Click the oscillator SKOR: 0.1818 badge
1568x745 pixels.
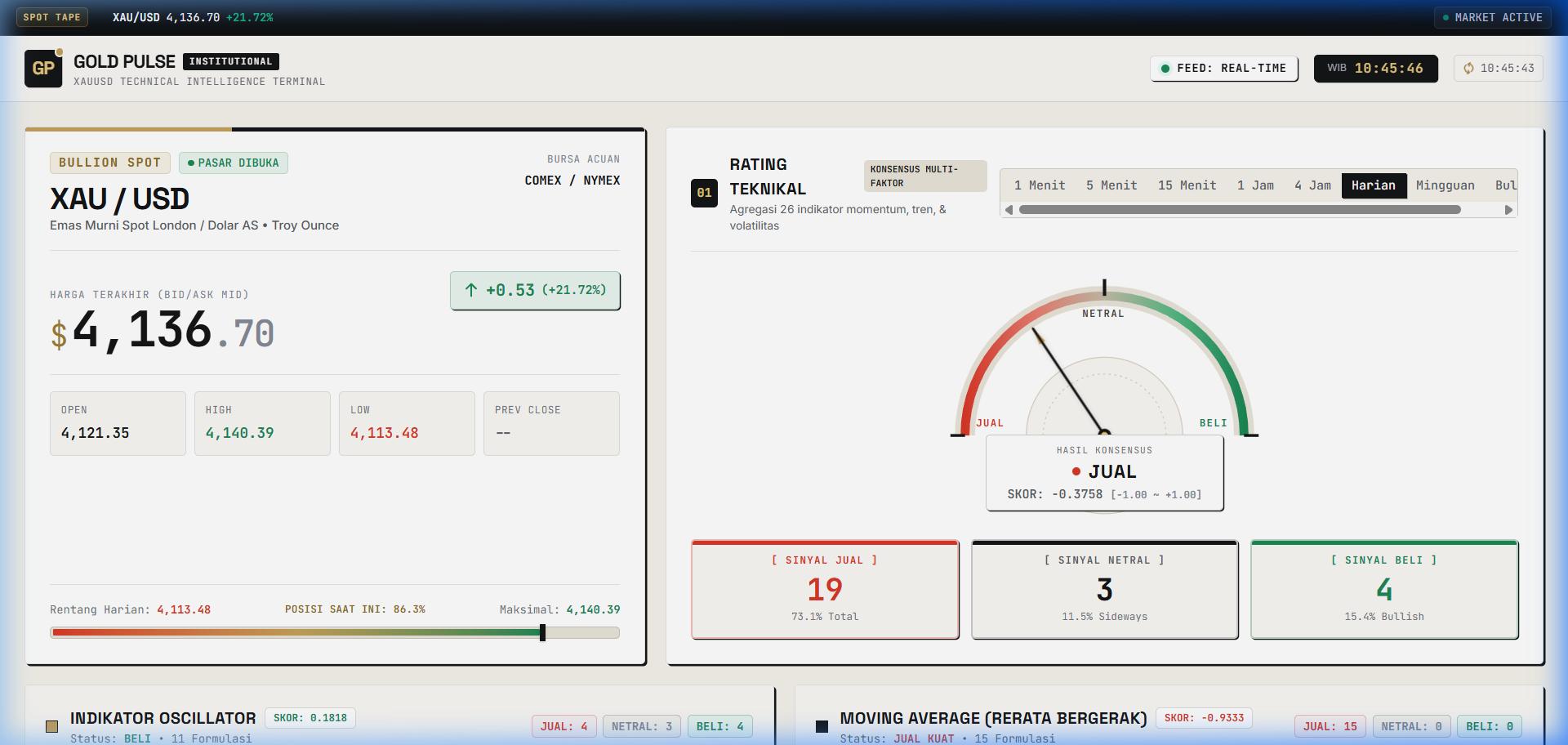[x=310, y=718]
